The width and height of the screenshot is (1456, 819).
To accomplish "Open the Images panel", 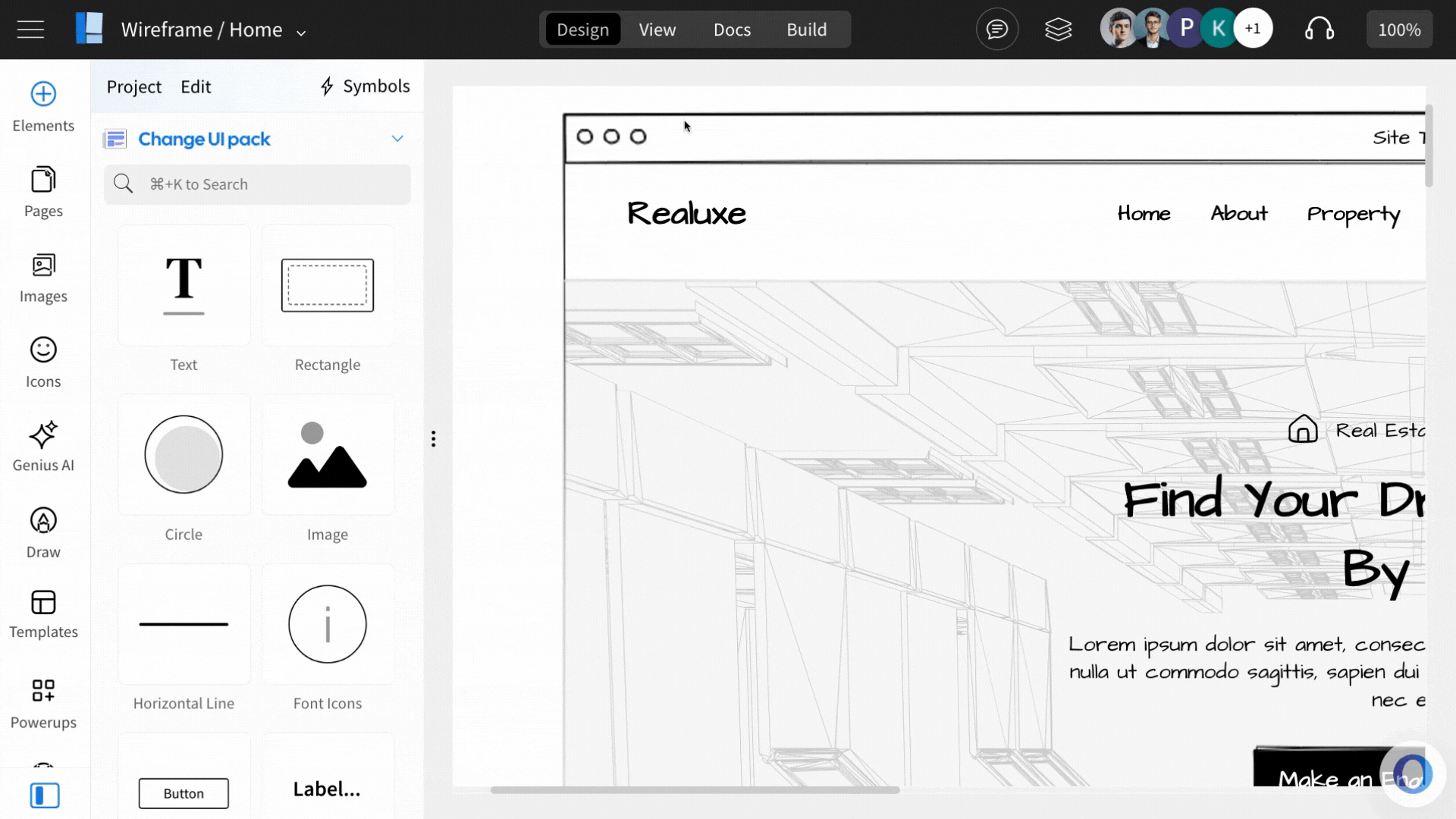I will [42, 276].
